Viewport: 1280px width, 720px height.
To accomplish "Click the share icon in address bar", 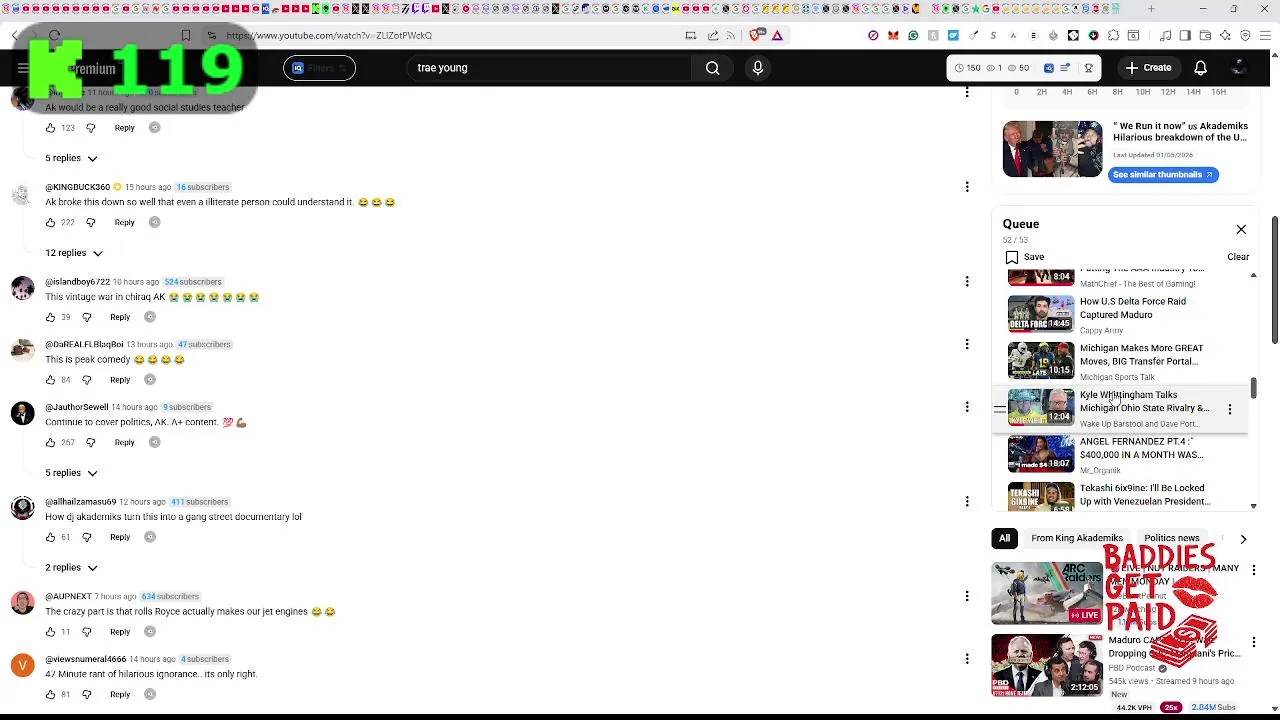I will click(x=713, y=35).
